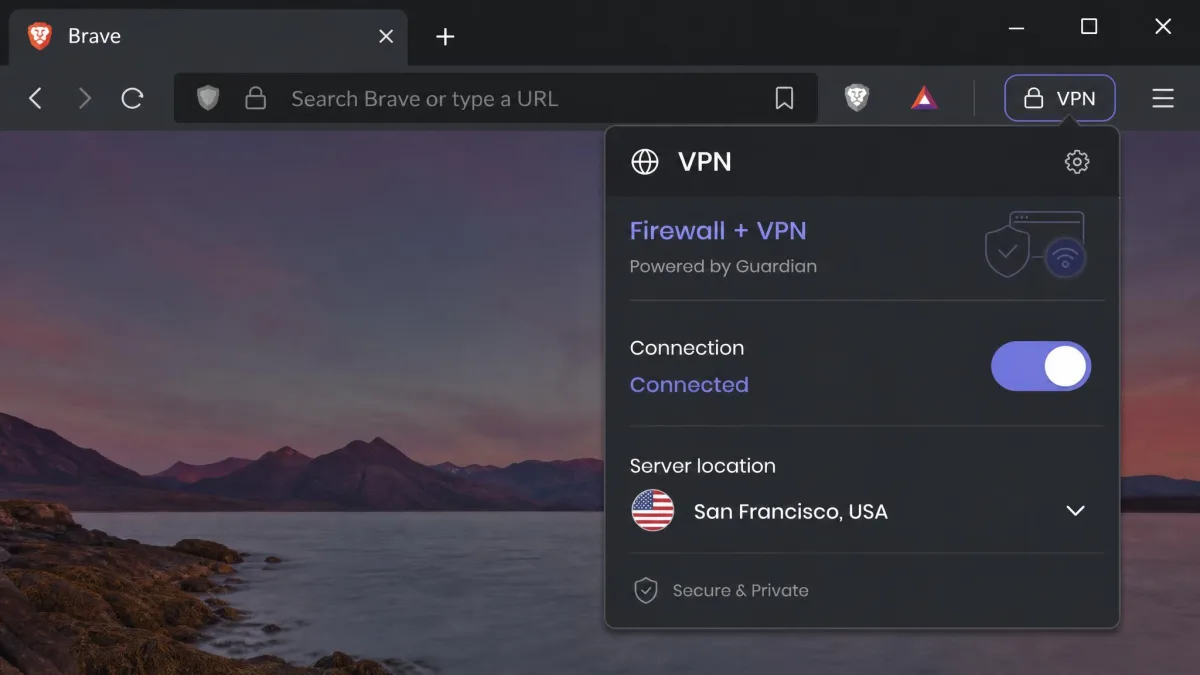Click the Brave logo on the tab

point(40,36)
